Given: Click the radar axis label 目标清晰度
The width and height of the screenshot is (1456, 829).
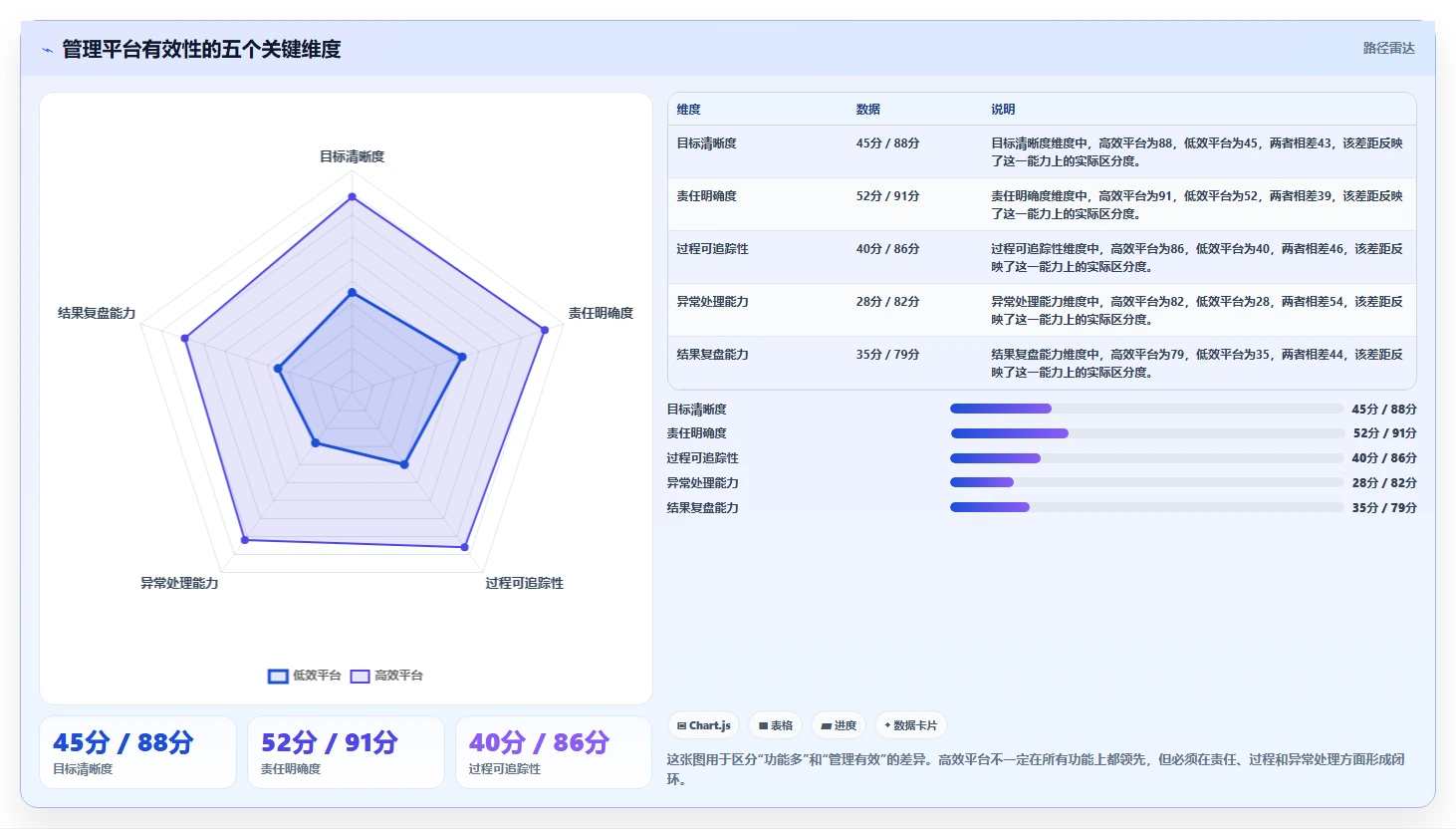Looking at the screenshot, I should [x=352, y=156].
